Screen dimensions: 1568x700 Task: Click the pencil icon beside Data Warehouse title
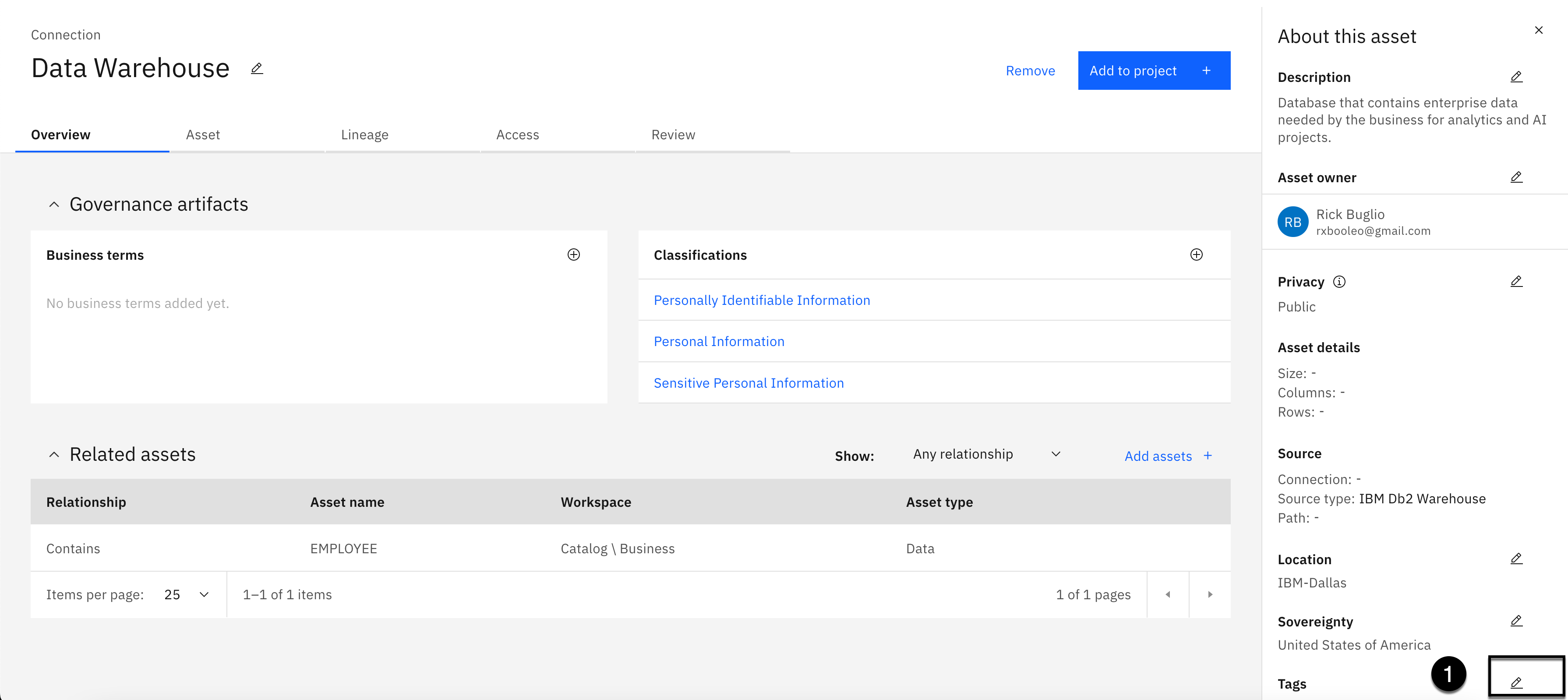tap(257, 69)
